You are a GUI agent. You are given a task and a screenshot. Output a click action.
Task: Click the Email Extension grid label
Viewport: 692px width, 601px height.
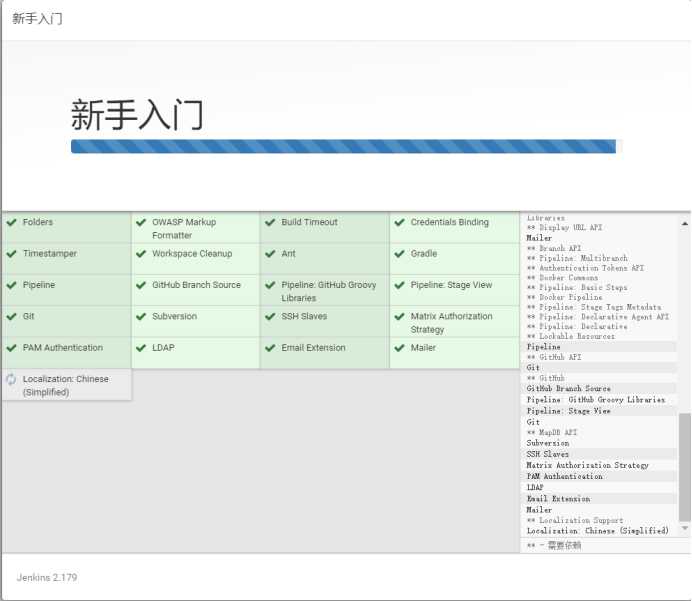tap(313, 348)
